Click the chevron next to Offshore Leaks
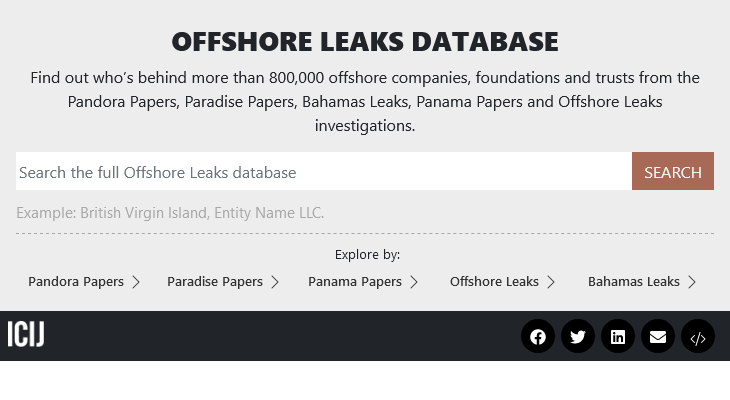This screenshot has height=400, width=730. [551, 282]
